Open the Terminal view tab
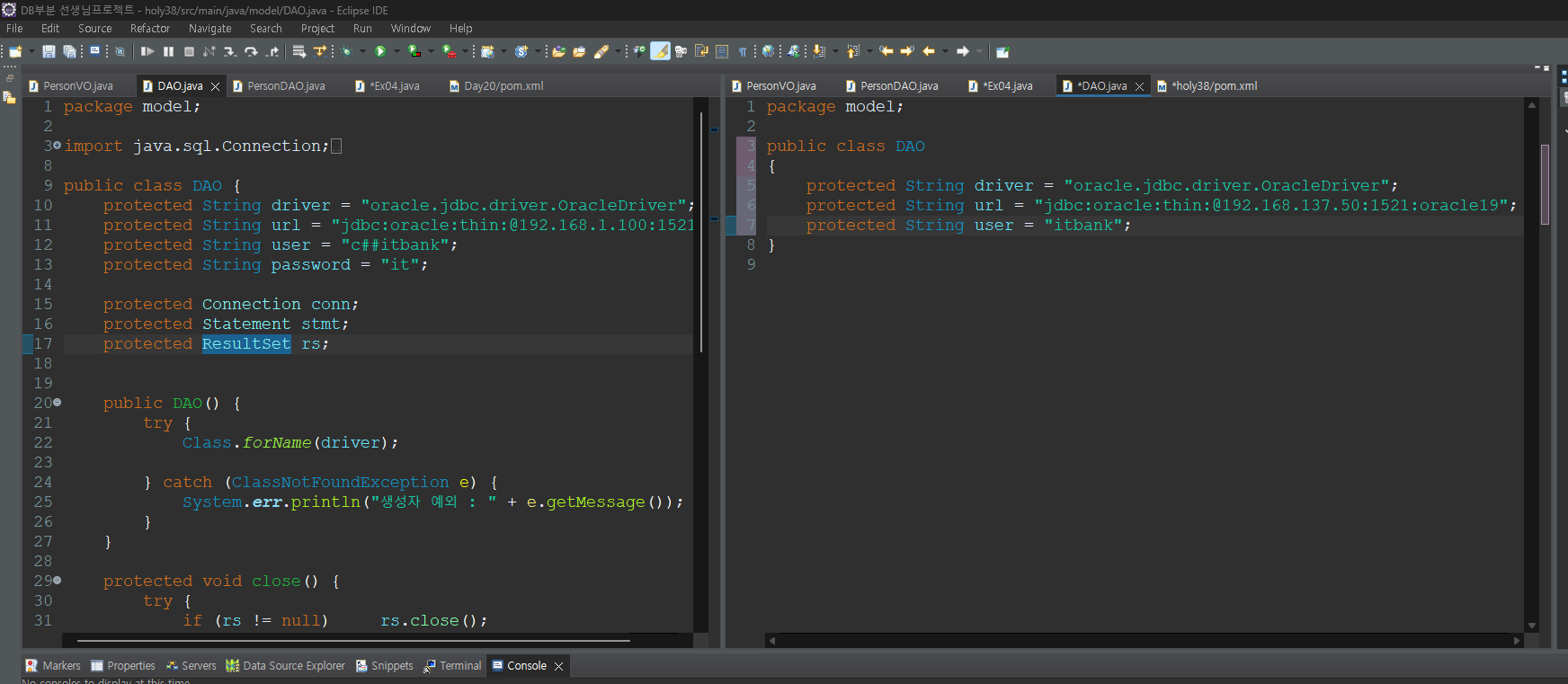 coord(452,666)
